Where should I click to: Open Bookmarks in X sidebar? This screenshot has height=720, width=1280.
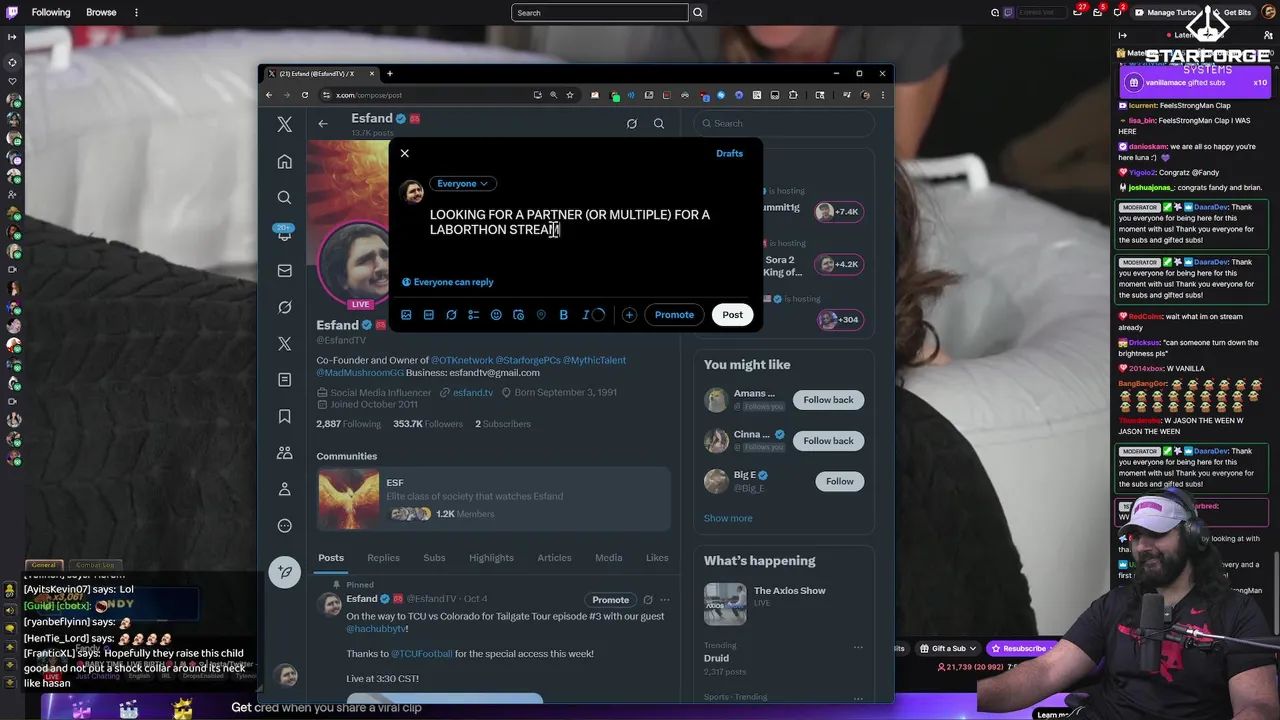[x=285, y=416]
